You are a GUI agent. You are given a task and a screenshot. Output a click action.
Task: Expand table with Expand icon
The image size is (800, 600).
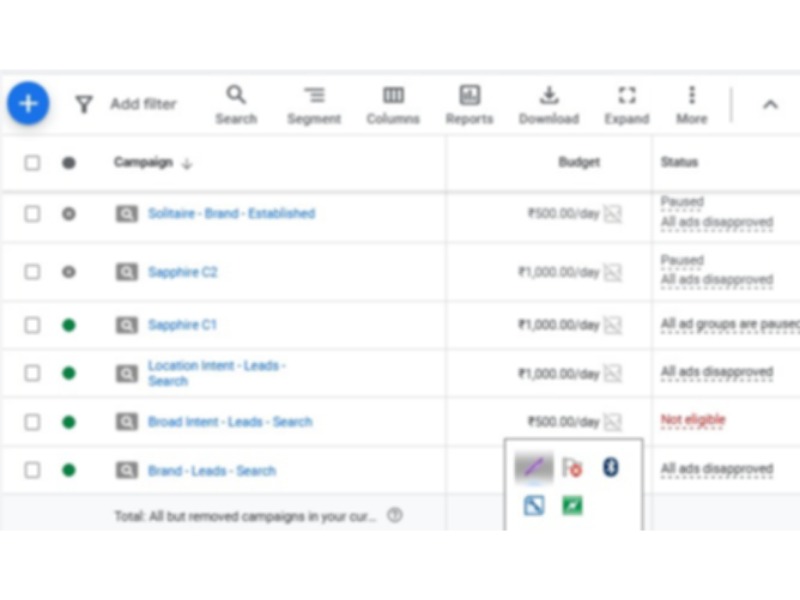[627, 95]
